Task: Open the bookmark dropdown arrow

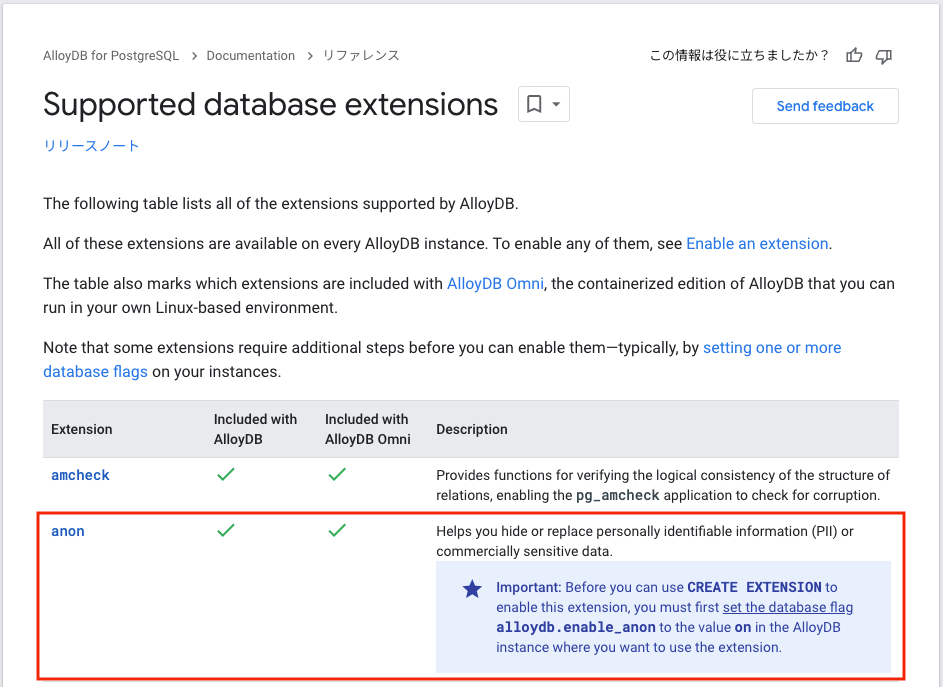Action: [556, 104]
